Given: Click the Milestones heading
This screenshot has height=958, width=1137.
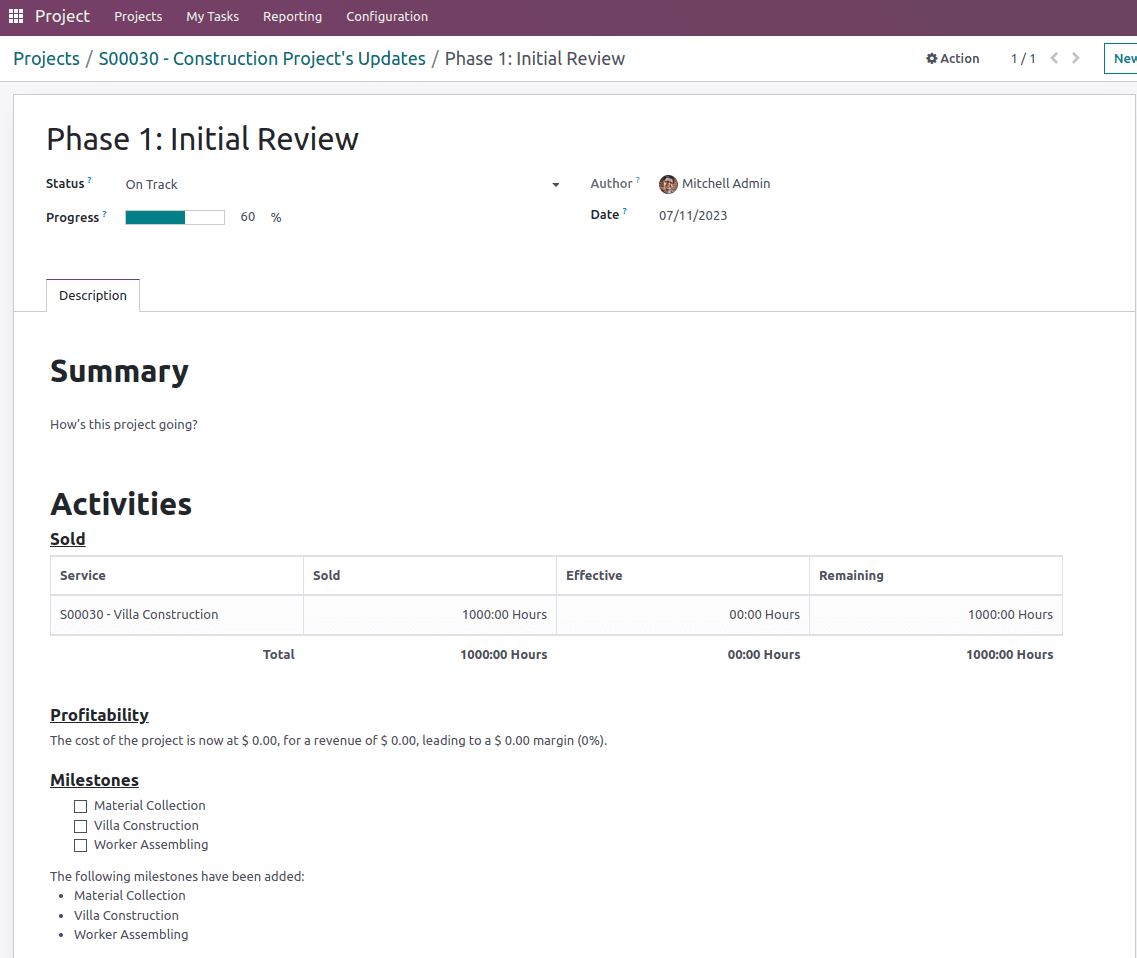Looking at the screenshot, I should [x=94, y=780].
